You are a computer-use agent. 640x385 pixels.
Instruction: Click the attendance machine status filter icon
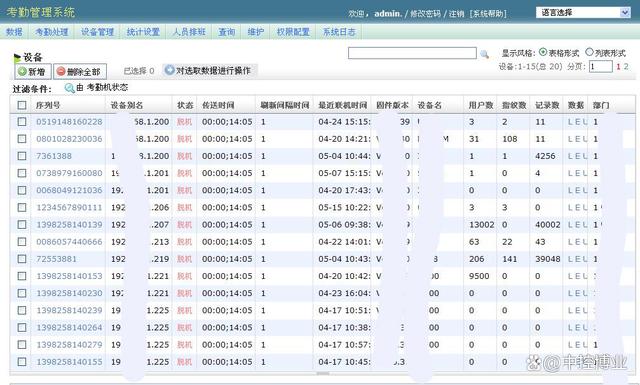pyautogui.click(x=70, y=88)
